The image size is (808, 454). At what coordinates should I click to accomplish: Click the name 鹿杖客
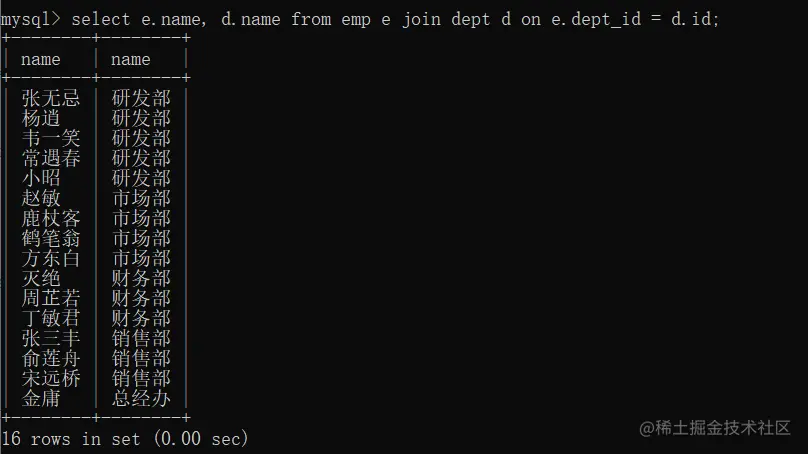[x=51, y=218]
